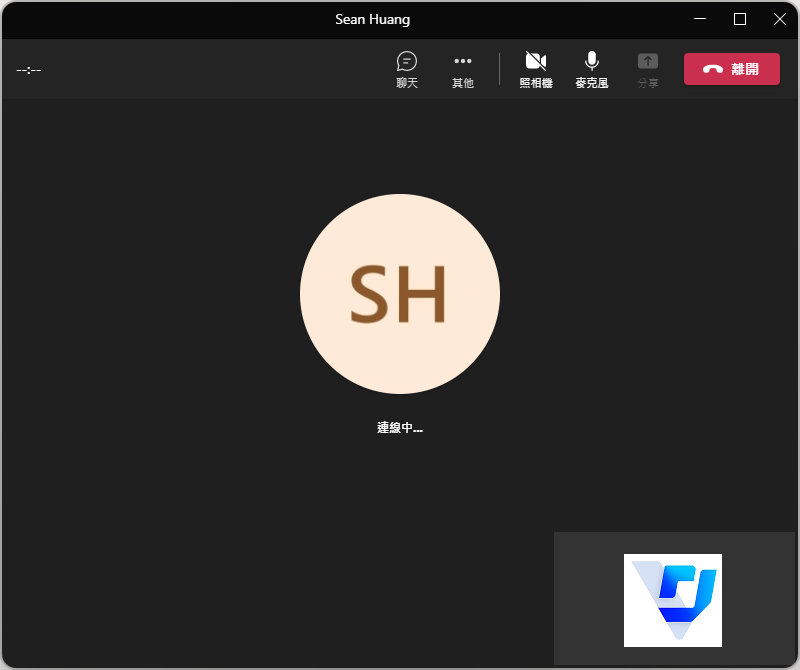Image resolution: width=800 pixels, height=670 pixels.
Task: Open the chat speech bubble icon
Action: coord(407,61)
